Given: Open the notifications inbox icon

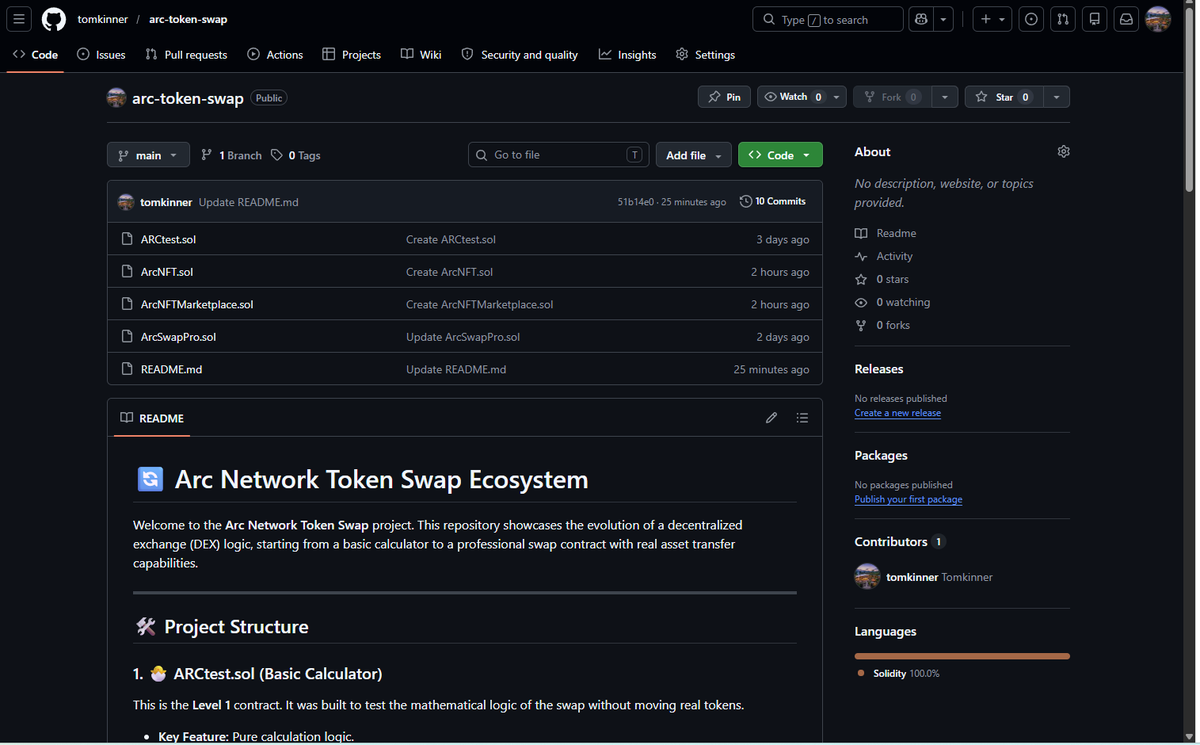Looking at the screenshot, I should coord(1127,19).
